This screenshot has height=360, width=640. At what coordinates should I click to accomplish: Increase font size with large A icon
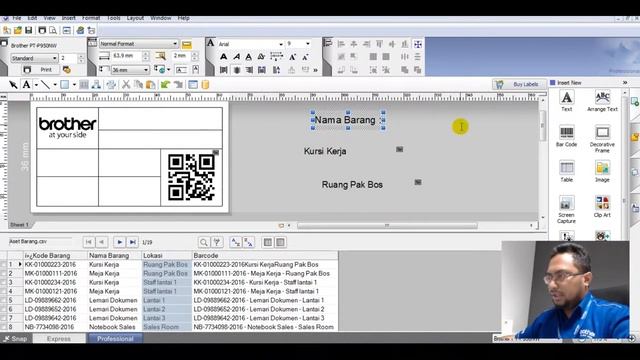(x=292, y=57)
